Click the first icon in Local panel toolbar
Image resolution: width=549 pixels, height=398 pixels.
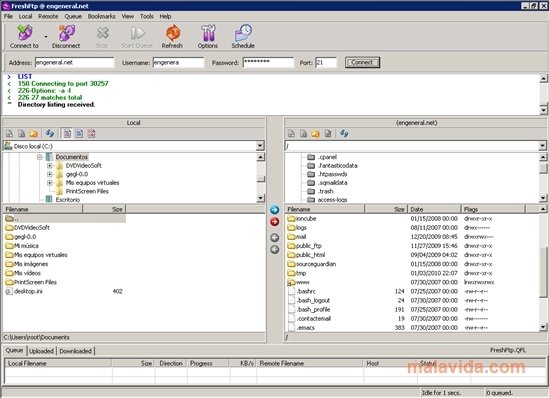pos(9,133)
